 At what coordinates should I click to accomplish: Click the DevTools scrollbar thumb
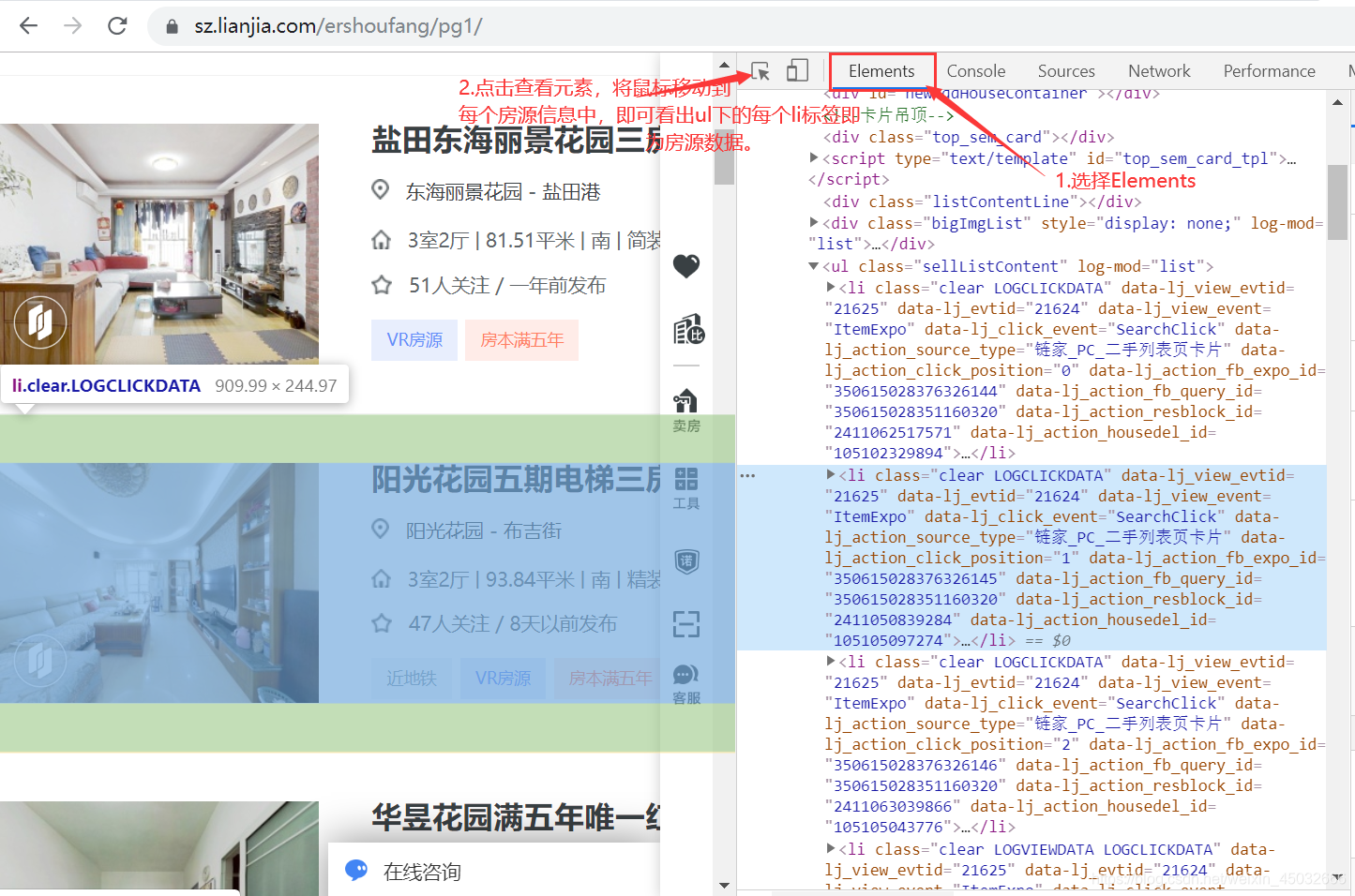[1338, 202]
